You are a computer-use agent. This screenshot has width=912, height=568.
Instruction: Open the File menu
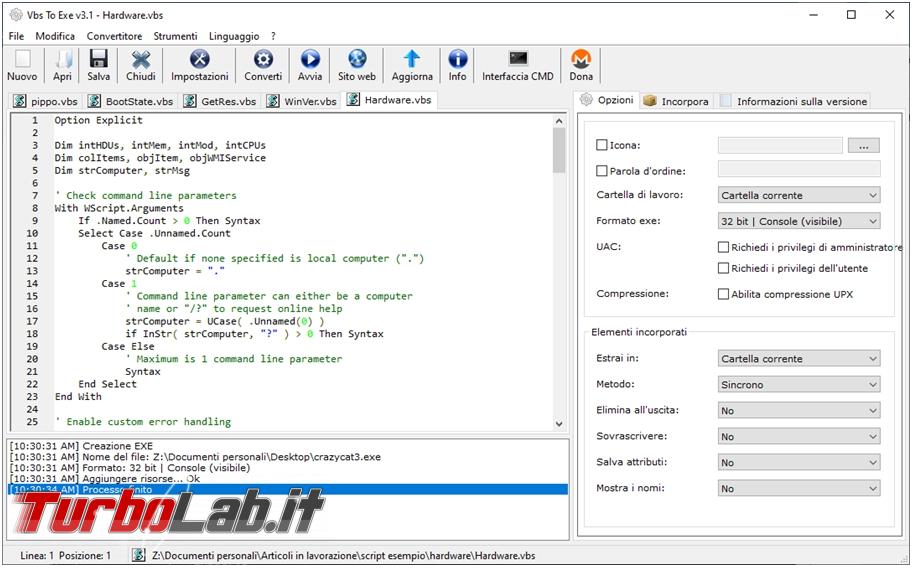(16, 36)
